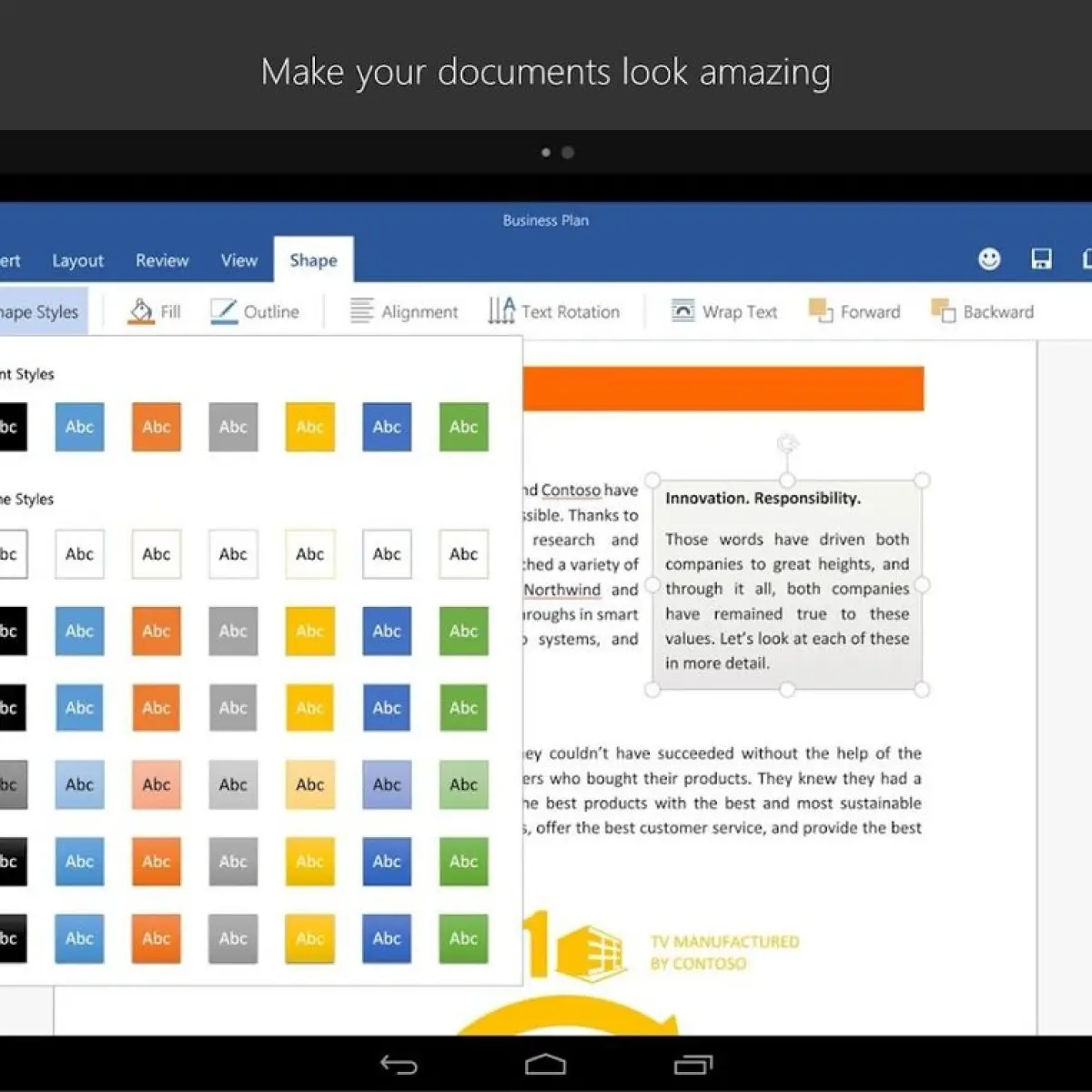Viewport: 1092px width, 1092px height.
Task: Switch to the Review tab
Action: click(162, 260)
